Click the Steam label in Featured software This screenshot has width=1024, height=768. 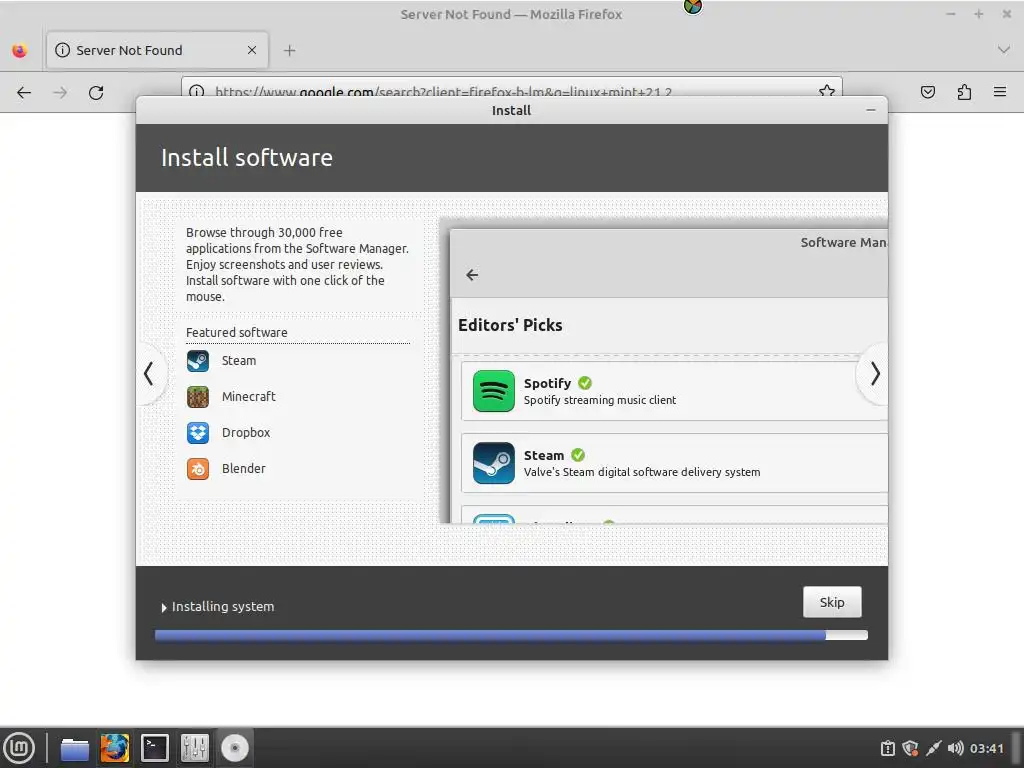239,360
